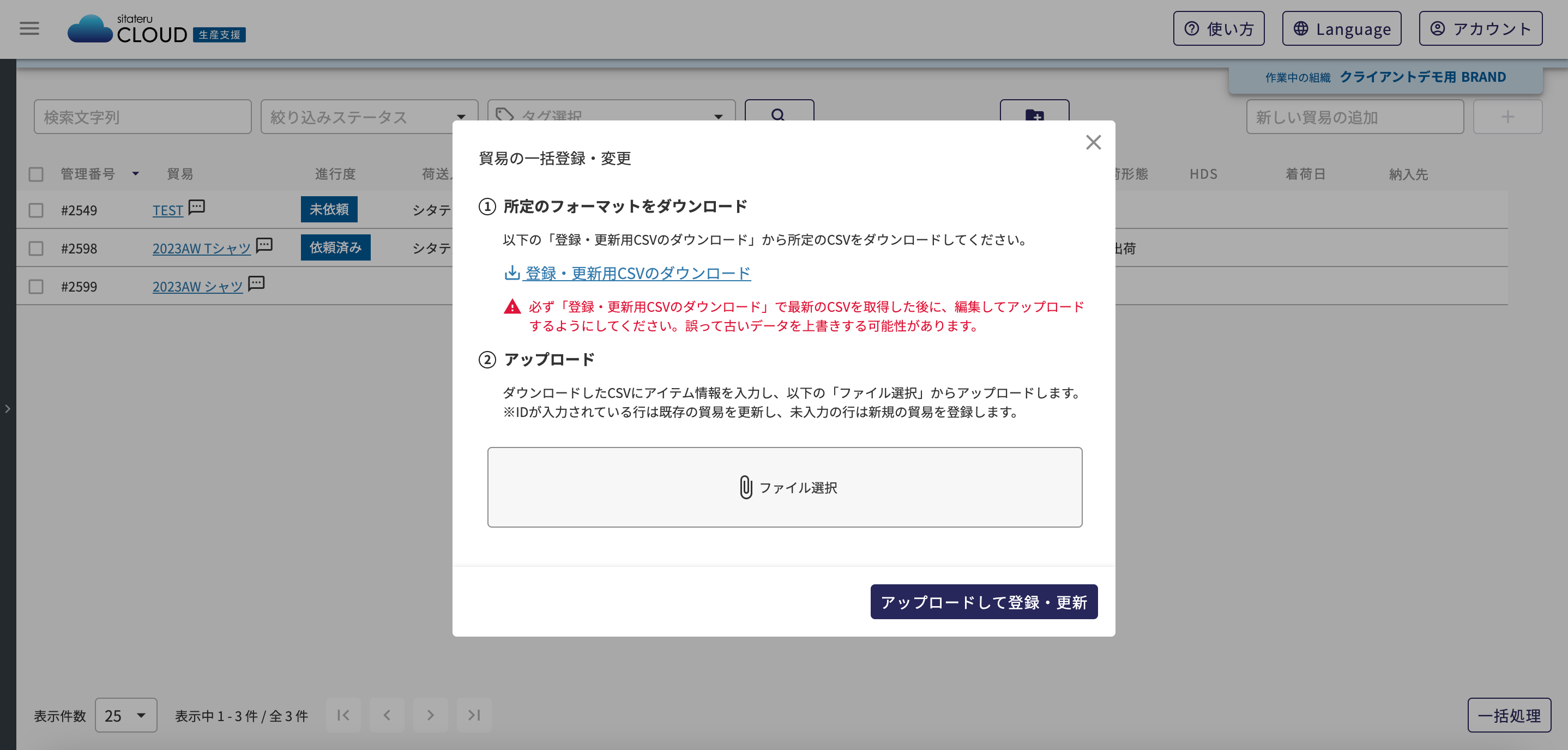This screenshot has height=750, width=1568.
Task: Click the #2598 management number cell
Action: 79,249
